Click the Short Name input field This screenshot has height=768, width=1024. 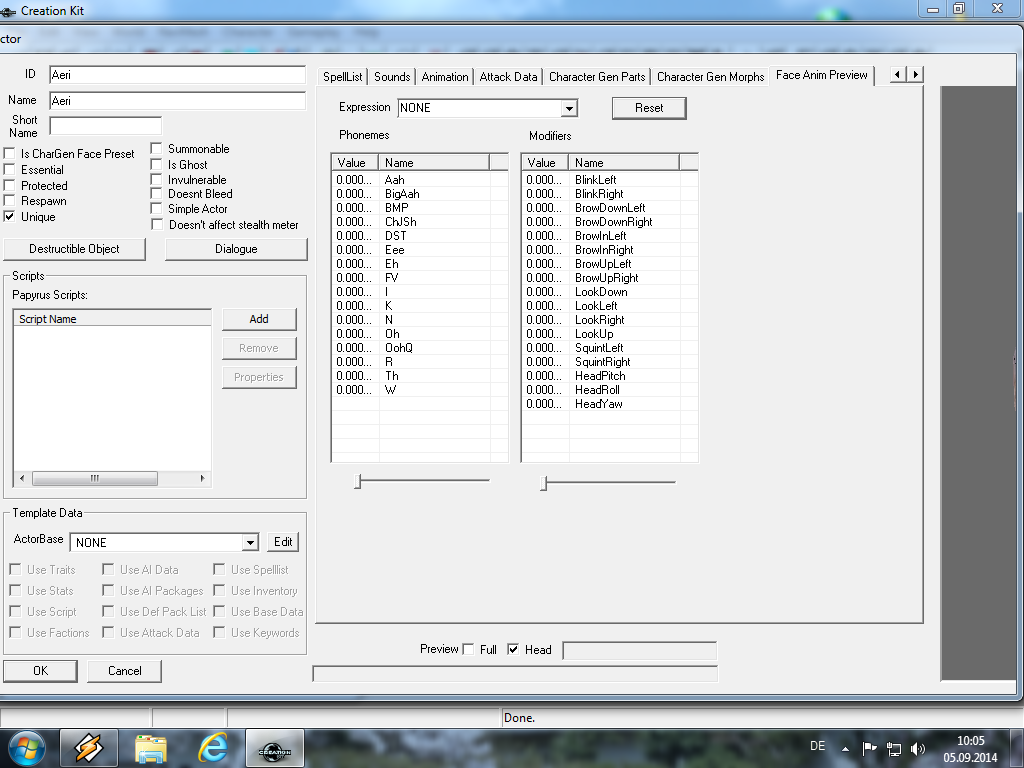pos(105,126)
